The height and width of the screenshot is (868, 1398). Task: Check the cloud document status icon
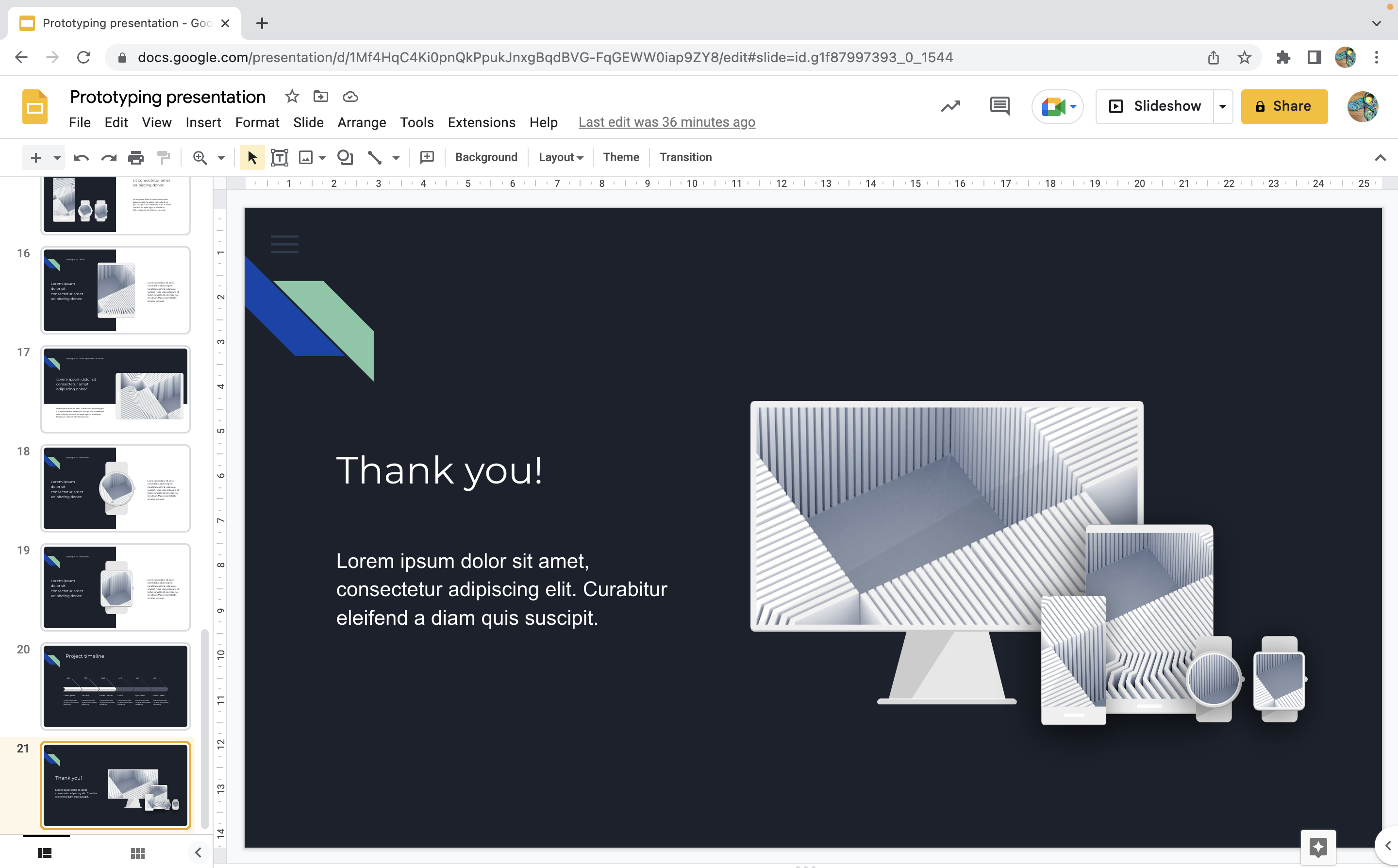(x=350, y=97)
